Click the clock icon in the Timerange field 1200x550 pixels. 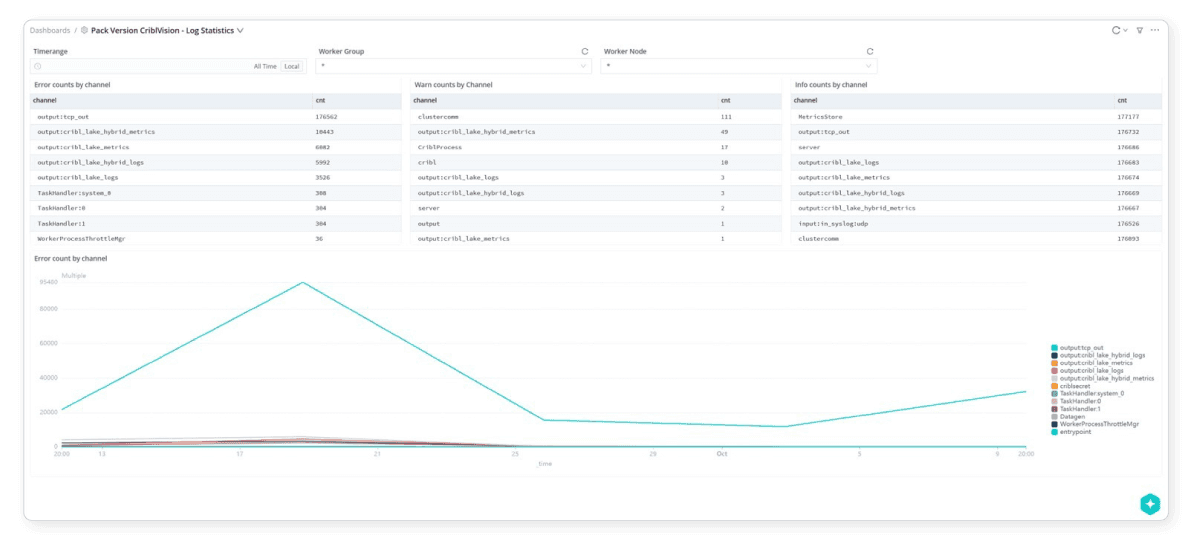click(38, 67)
